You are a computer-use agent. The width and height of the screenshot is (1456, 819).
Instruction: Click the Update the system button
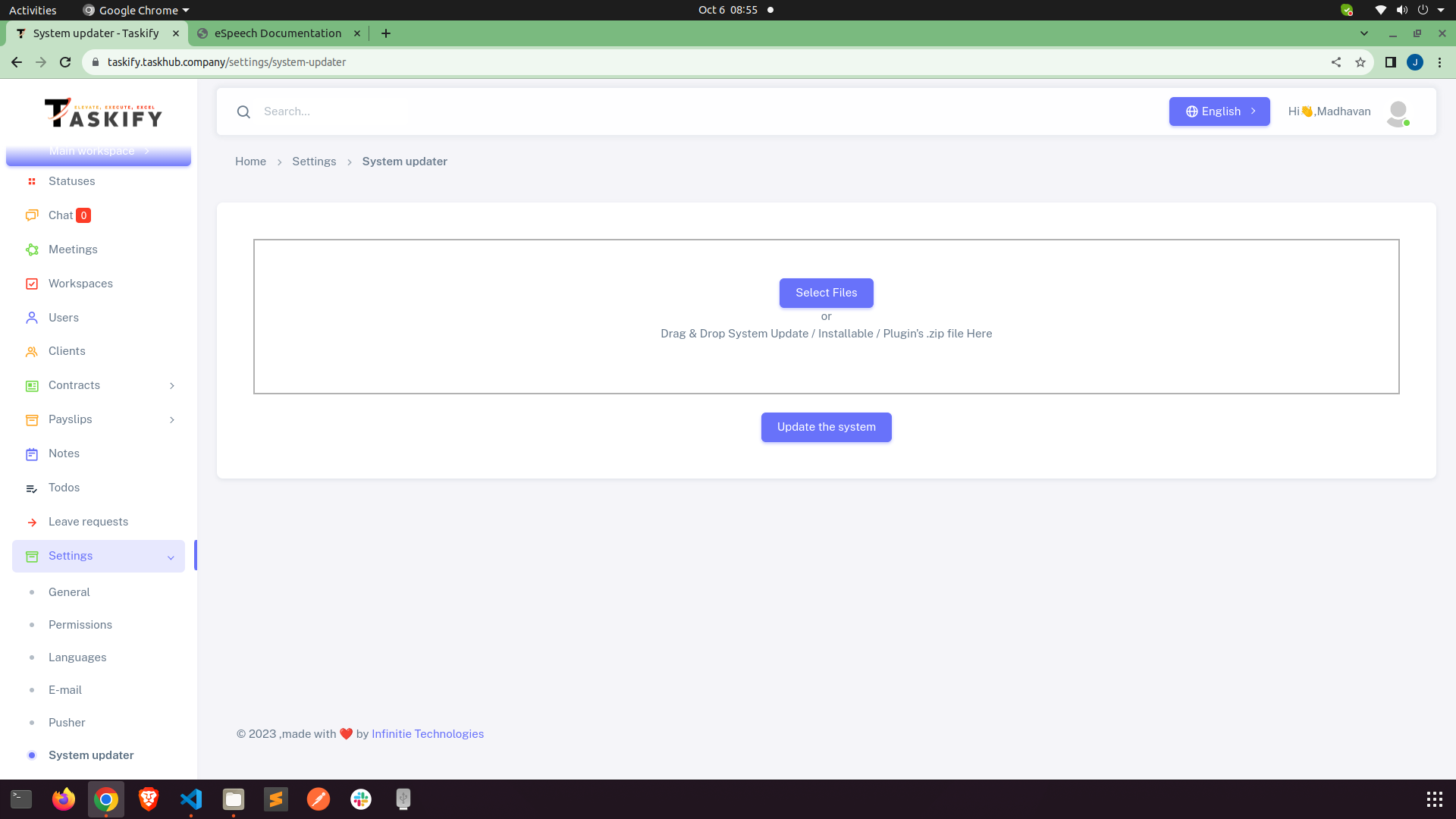pyautogui.click(x=826, y=427)
